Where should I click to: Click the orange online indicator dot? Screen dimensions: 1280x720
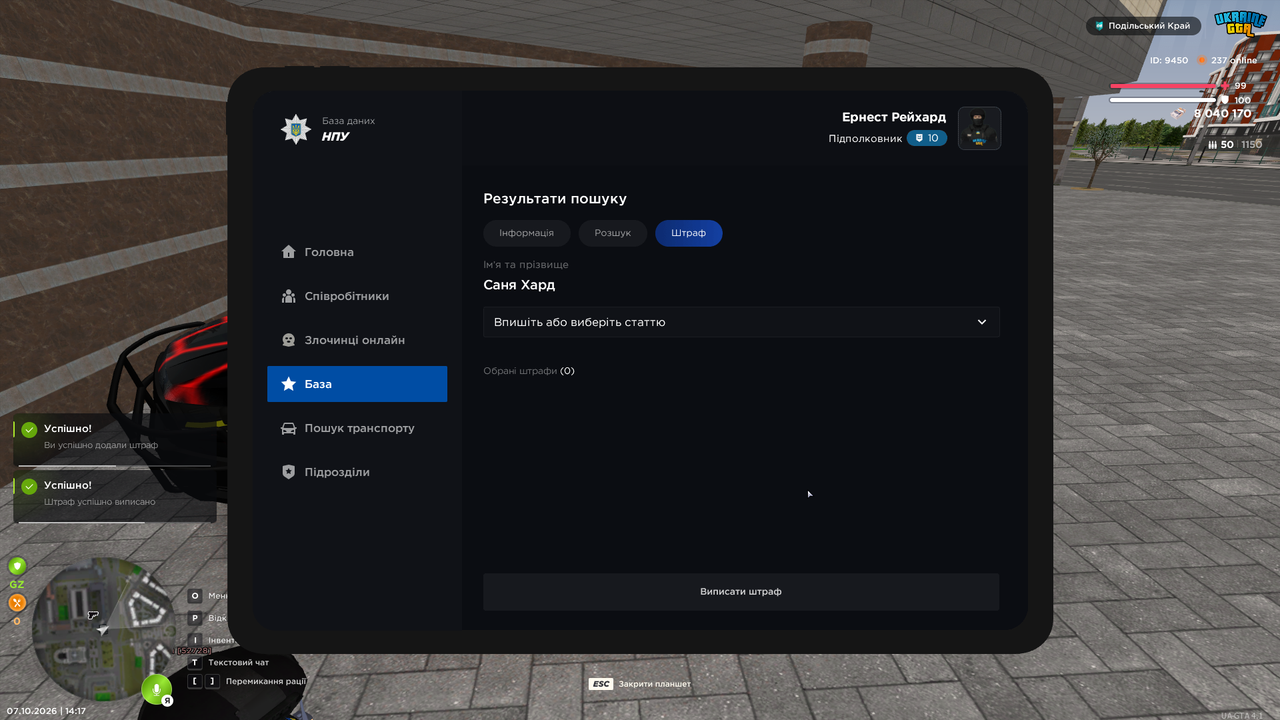click(1203, 60)
